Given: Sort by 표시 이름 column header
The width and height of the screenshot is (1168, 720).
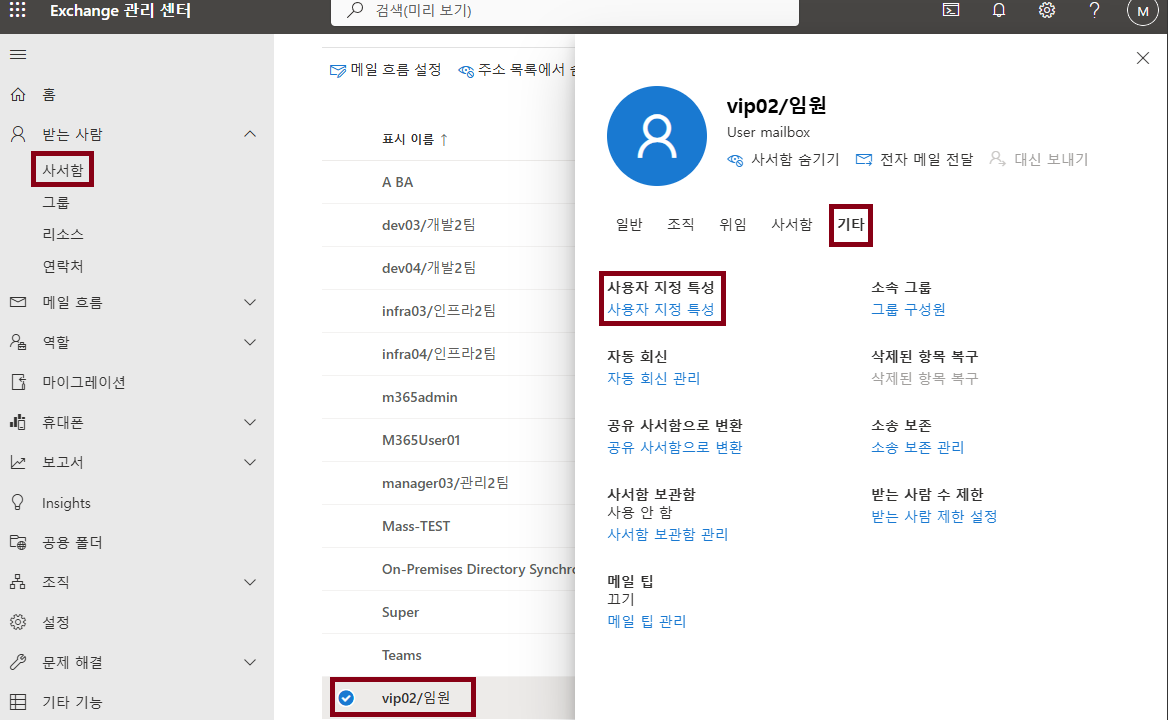Looking at the screenshot, I should pyautogui.click(x=415, y=139).
